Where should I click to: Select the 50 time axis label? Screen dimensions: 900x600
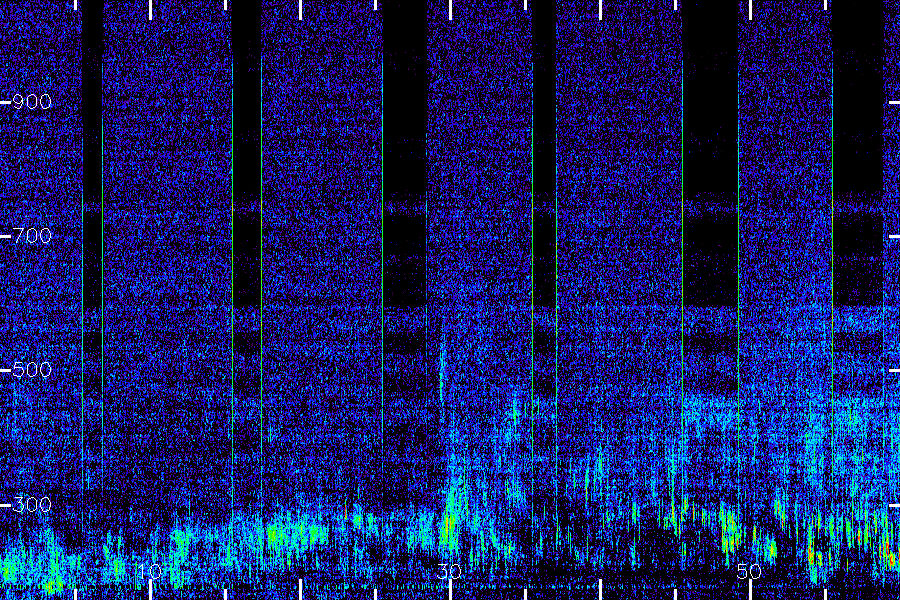[x=750, y=571]
